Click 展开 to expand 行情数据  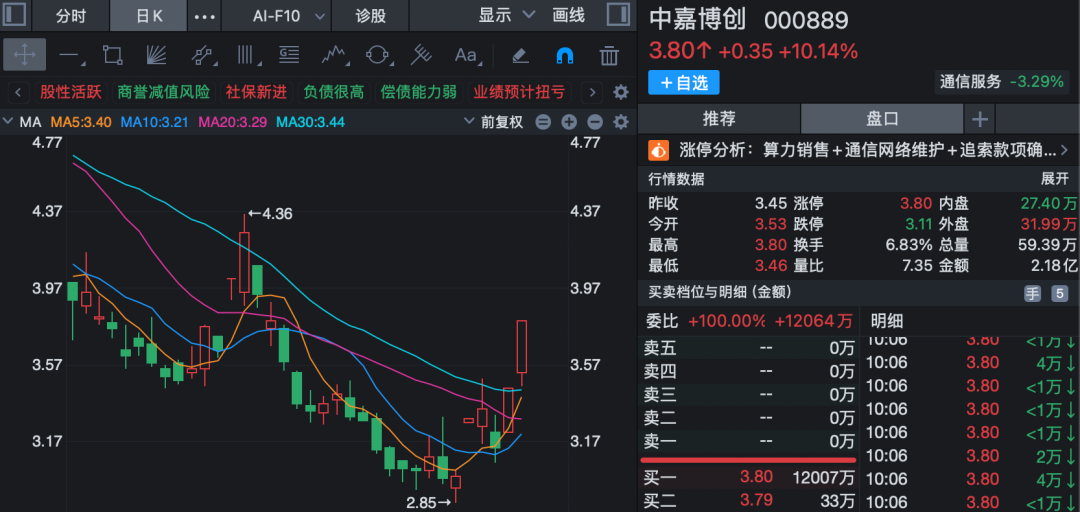(1055, 179)
